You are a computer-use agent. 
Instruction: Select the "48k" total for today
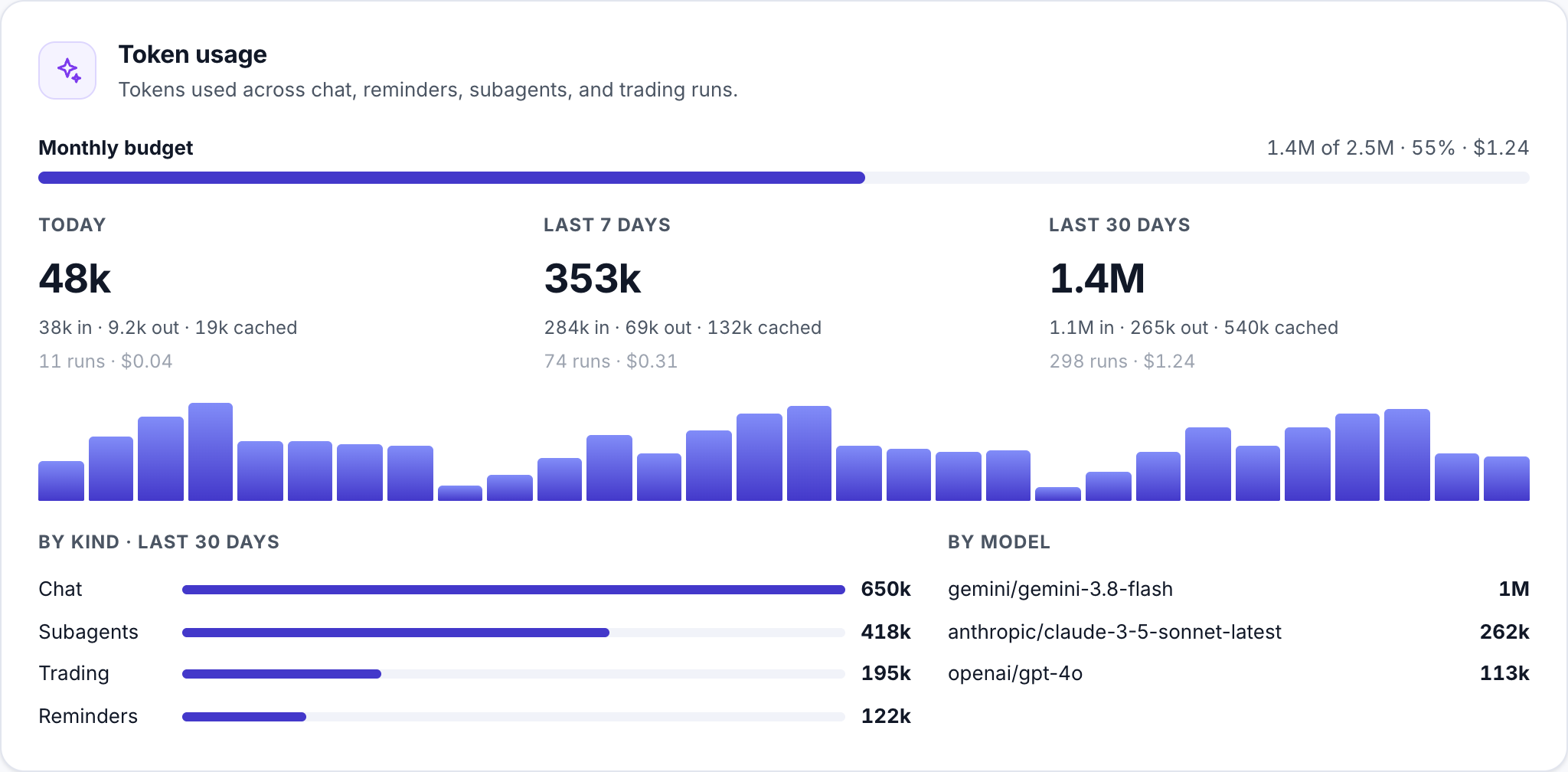pos(75,278)
